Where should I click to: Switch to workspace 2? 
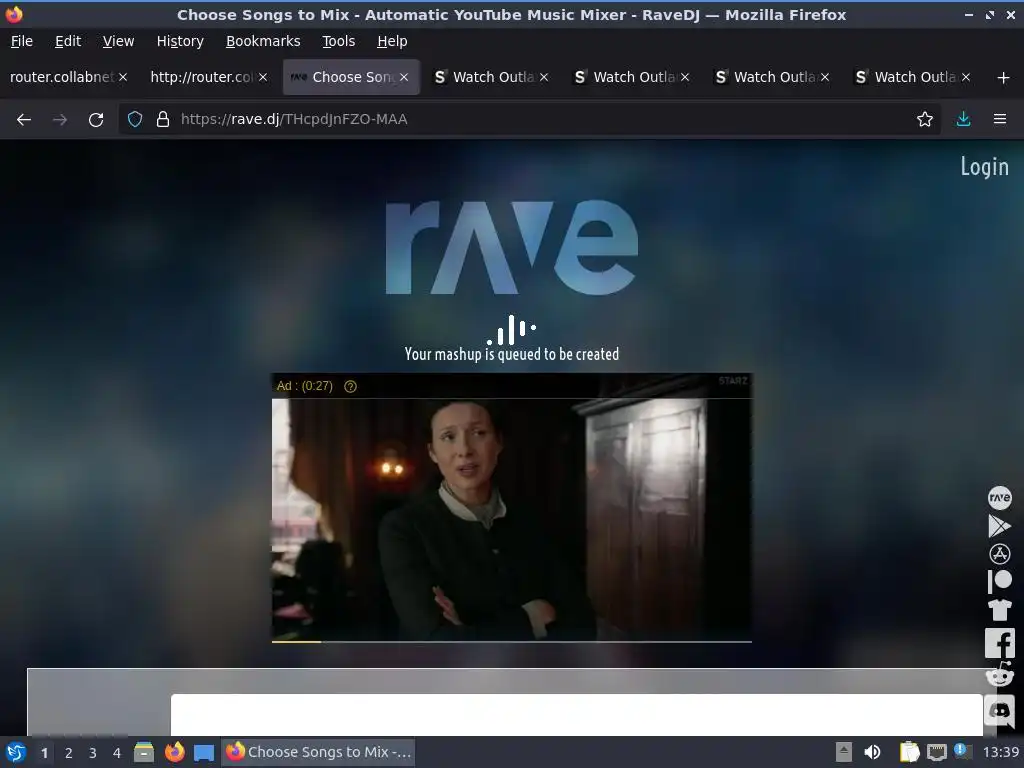point(69,753)
